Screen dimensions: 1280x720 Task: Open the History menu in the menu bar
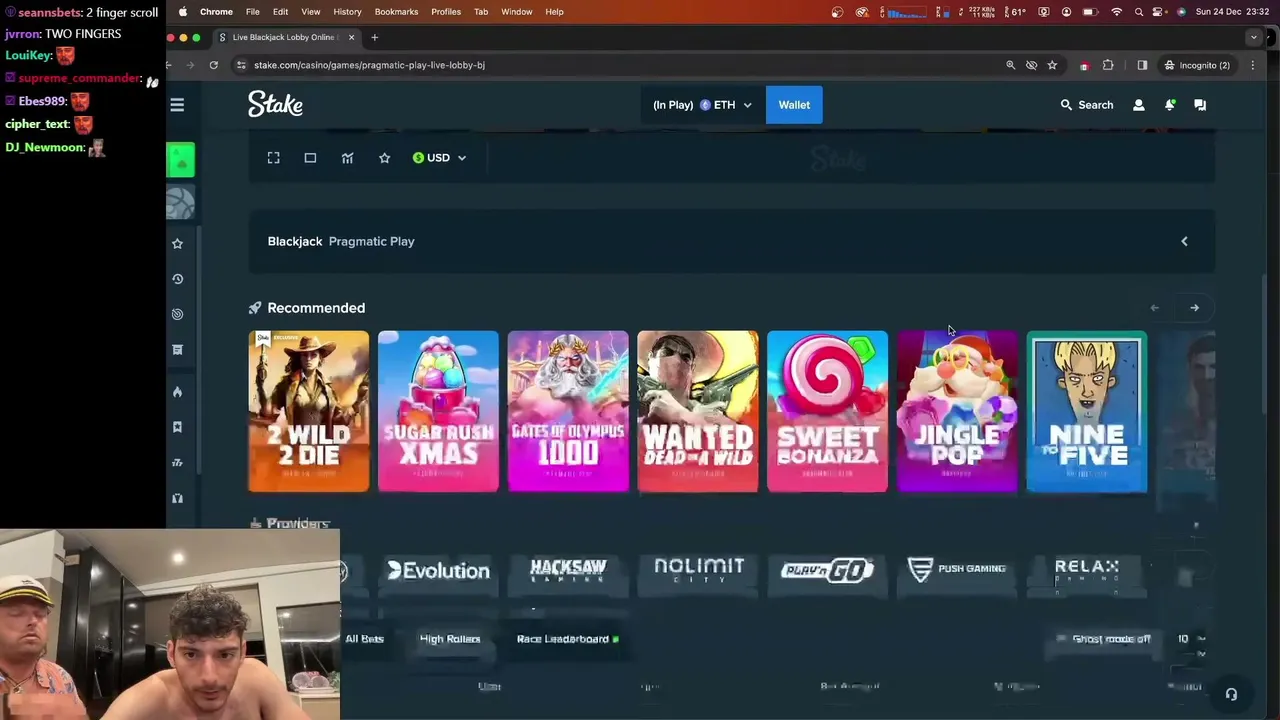click(x=347, y=12)
